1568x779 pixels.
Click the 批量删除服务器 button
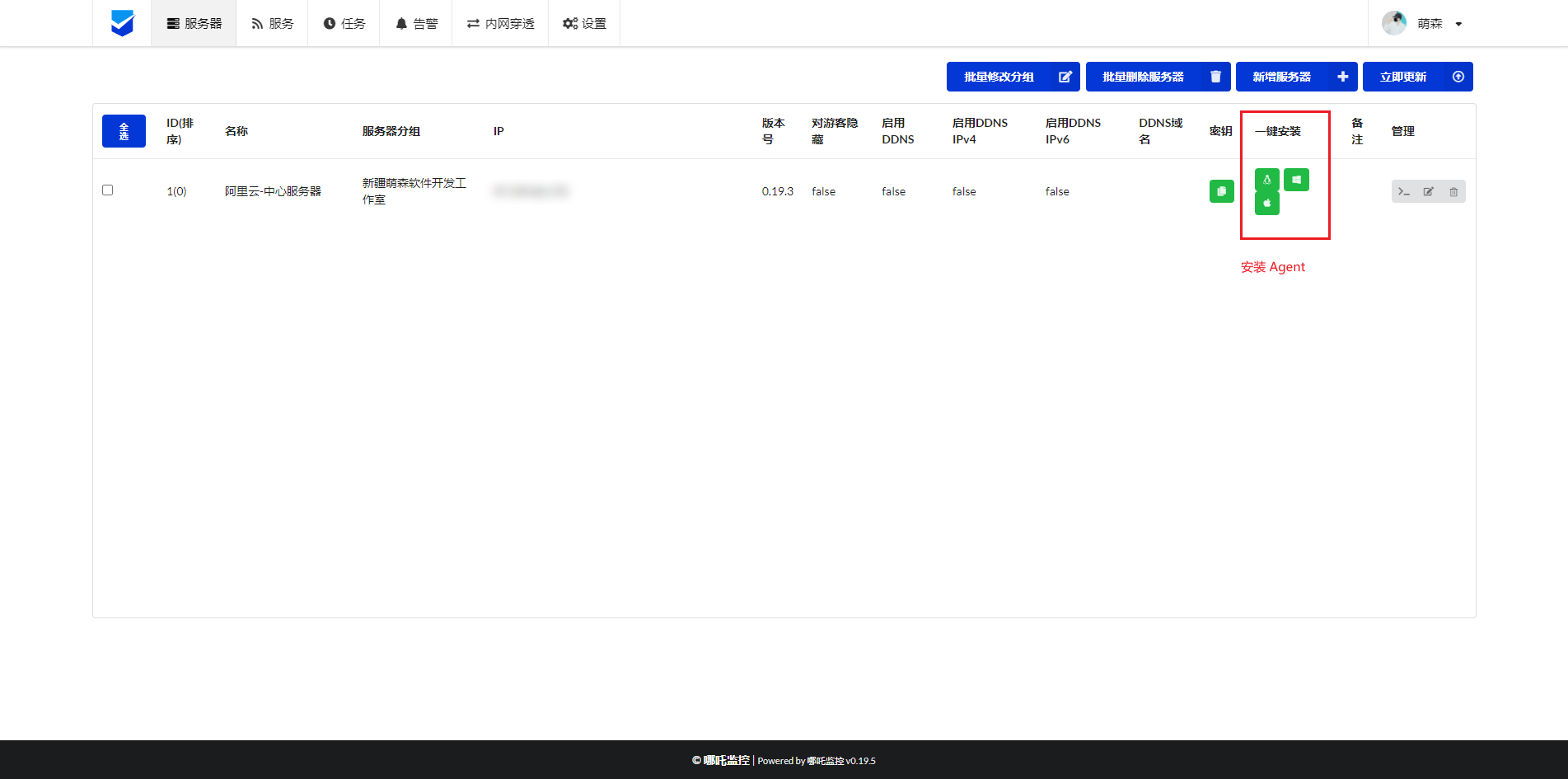(1158, 77)
